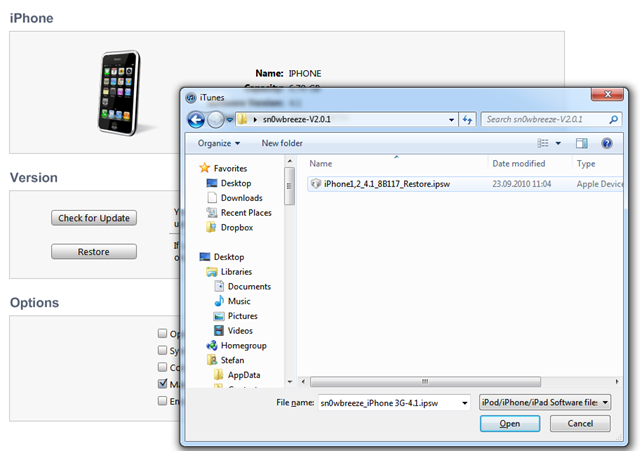Click the Forward arrow in file dialog
Viewport: 640px width, 451px height.
tap(216, 120)
